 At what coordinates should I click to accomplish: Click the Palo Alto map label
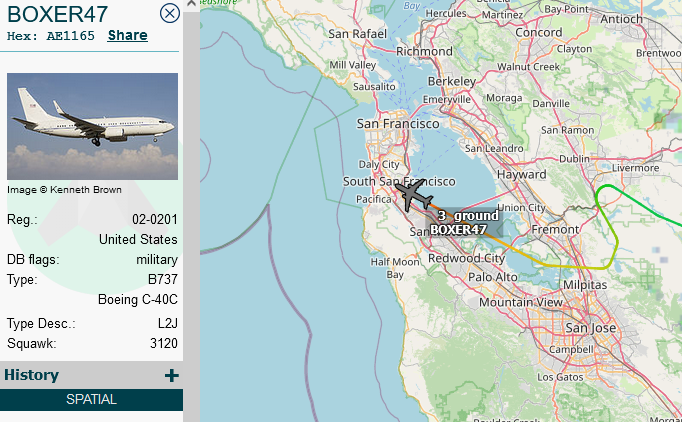(493, 277)
